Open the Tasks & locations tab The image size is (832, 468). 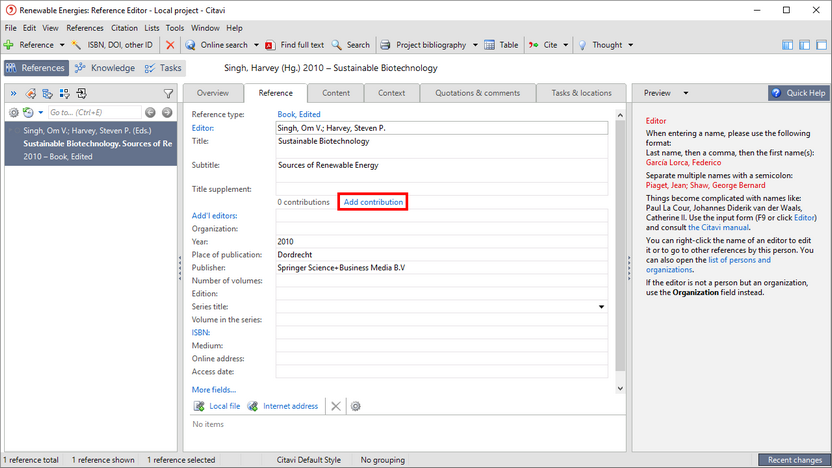coord(581,93)
